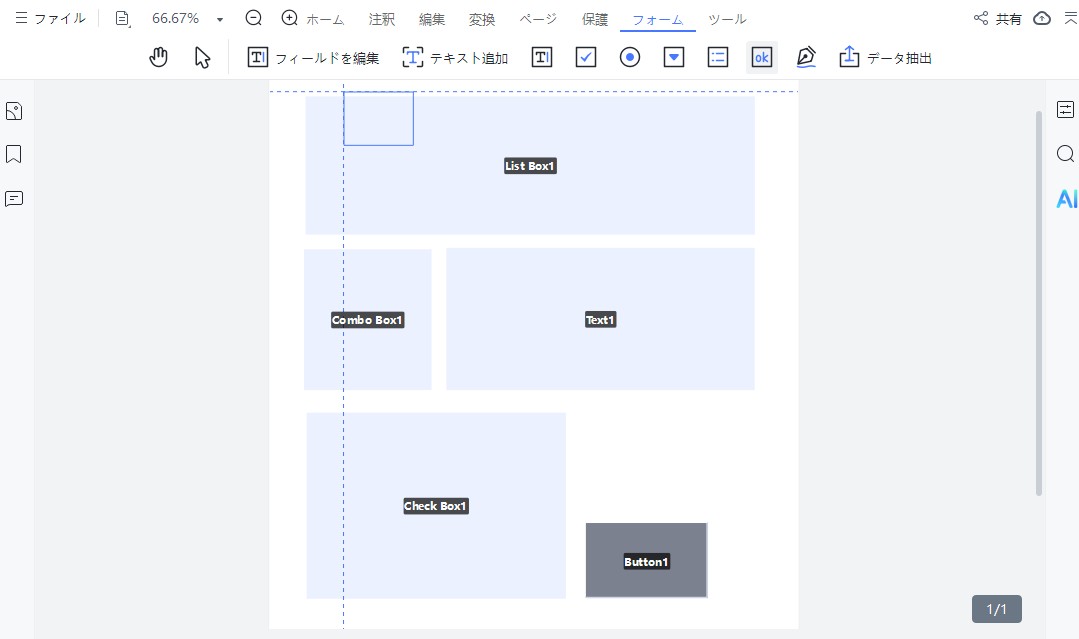Switch to the 注釈 tab
The image size is (1079, 639).
click(382, 19)
